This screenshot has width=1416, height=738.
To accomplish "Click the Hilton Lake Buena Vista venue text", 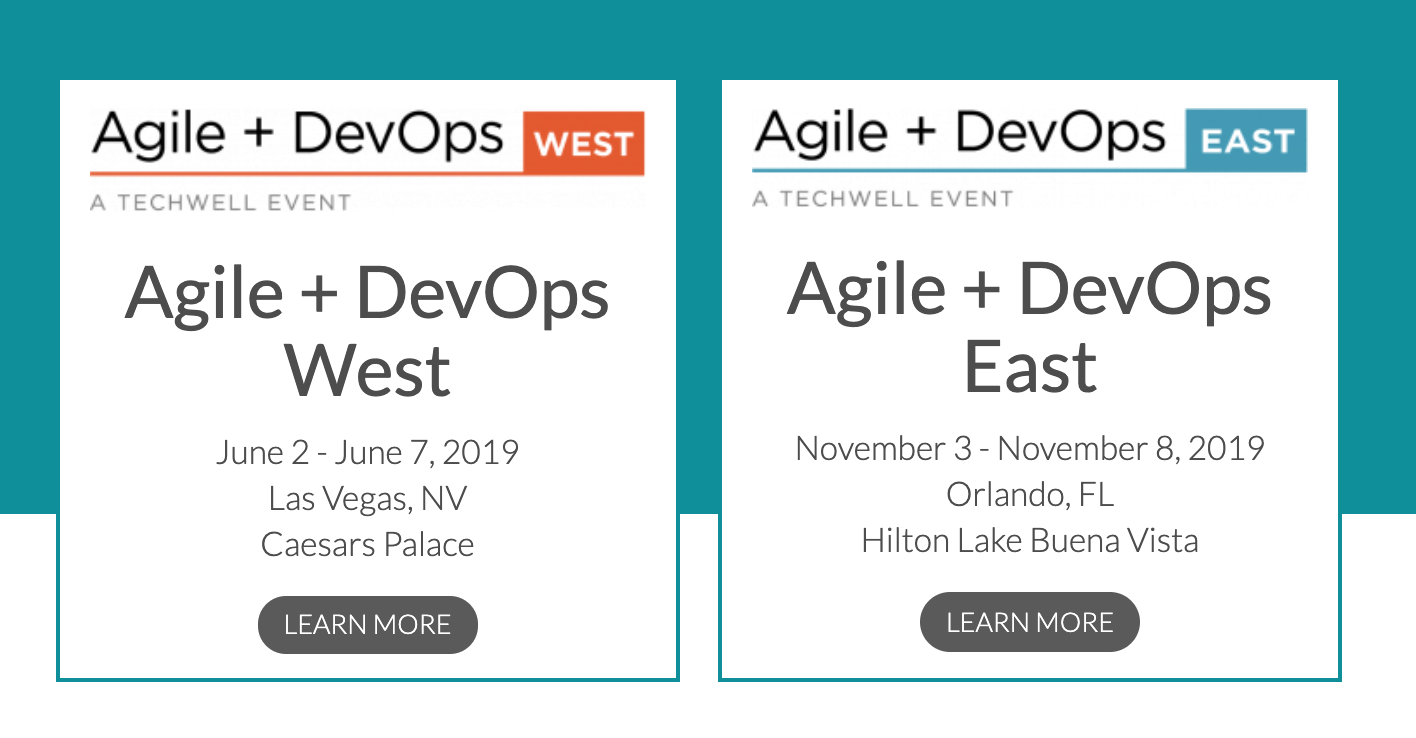I will click(1030, 540).
